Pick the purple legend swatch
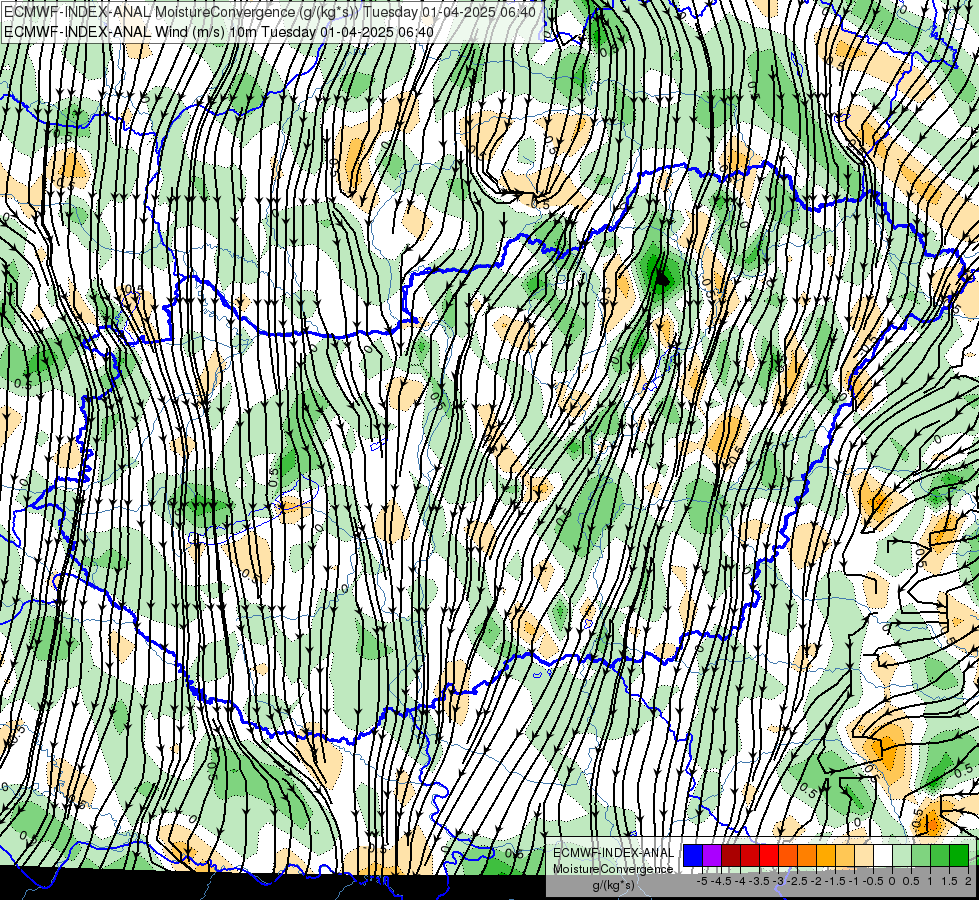979x900 pixels. [x=712, y=856]
